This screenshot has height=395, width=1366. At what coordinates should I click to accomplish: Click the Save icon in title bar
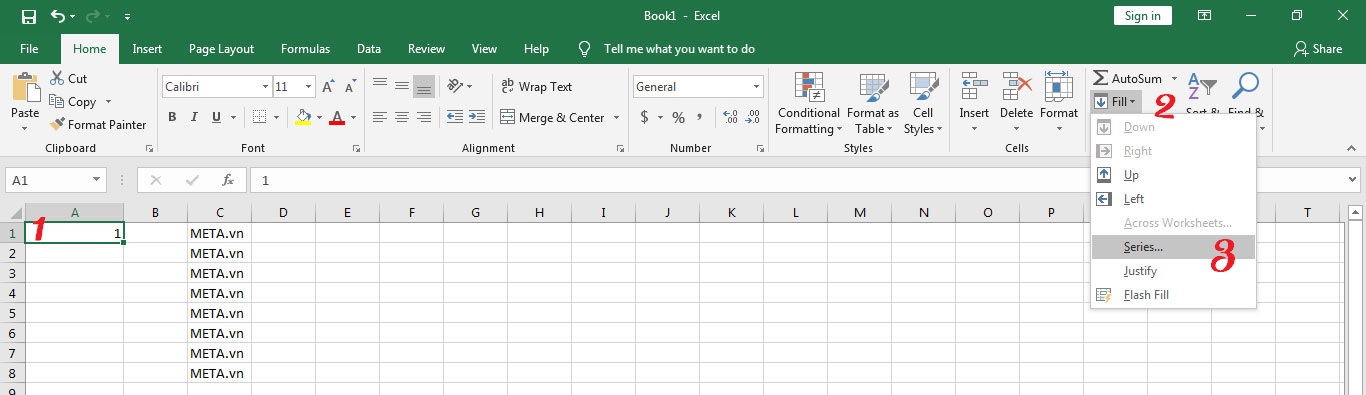pos(28,16)
